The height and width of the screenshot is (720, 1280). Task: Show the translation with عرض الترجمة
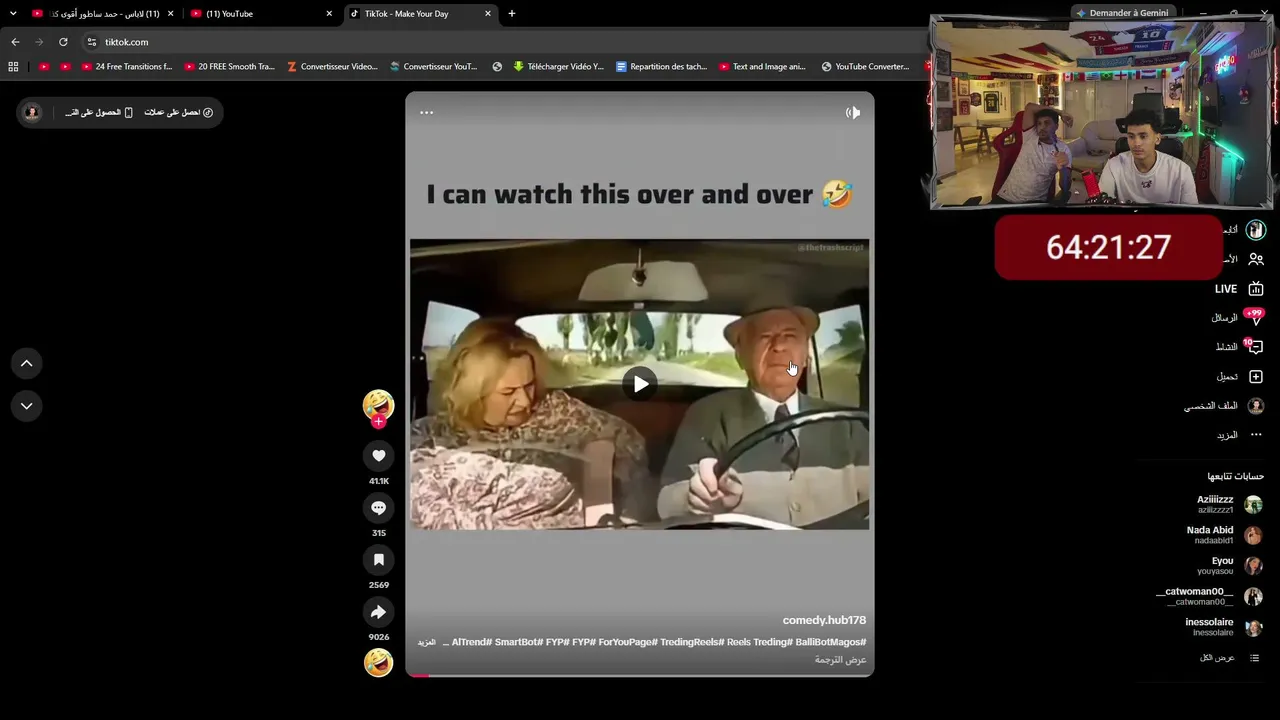tap(840, 660)
